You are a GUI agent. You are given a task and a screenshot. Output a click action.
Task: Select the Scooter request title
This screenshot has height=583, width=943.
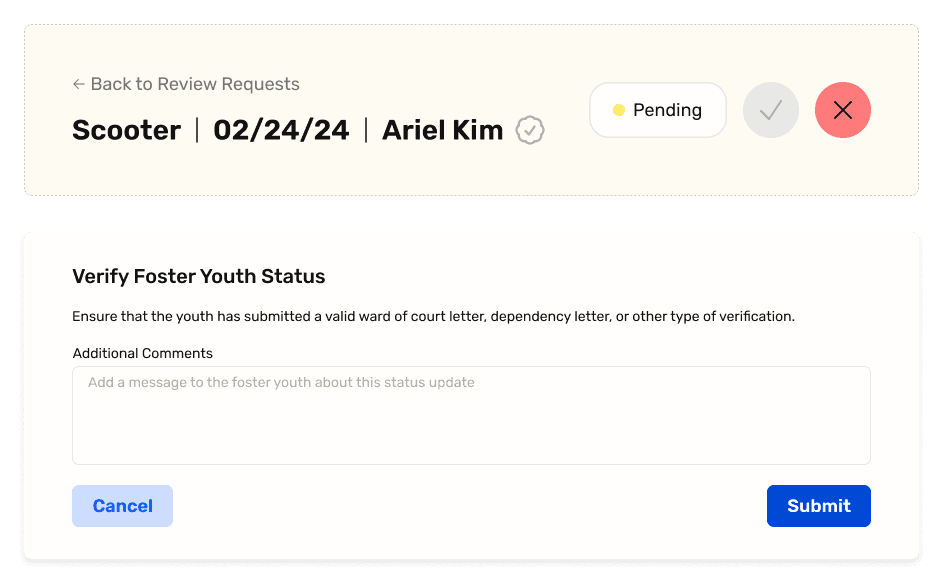click(x=126, y=130)
